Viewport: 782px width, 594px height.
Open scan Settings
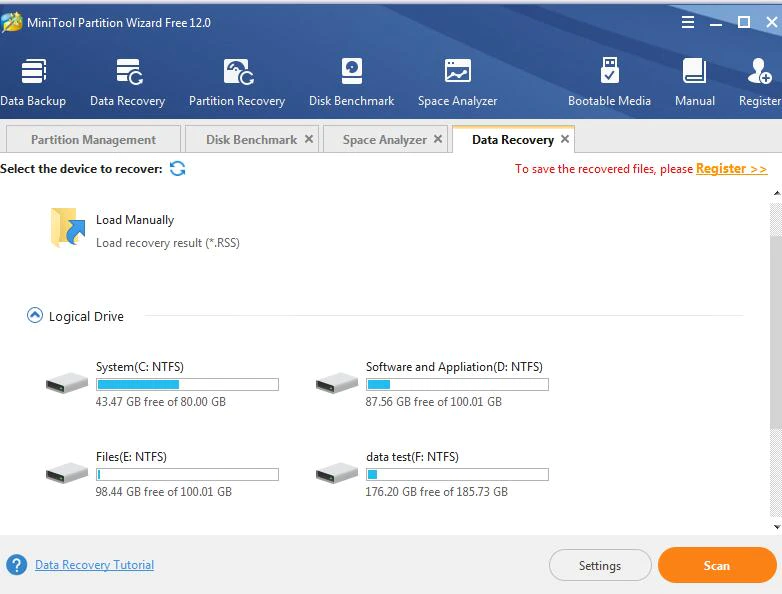(600, 565)
